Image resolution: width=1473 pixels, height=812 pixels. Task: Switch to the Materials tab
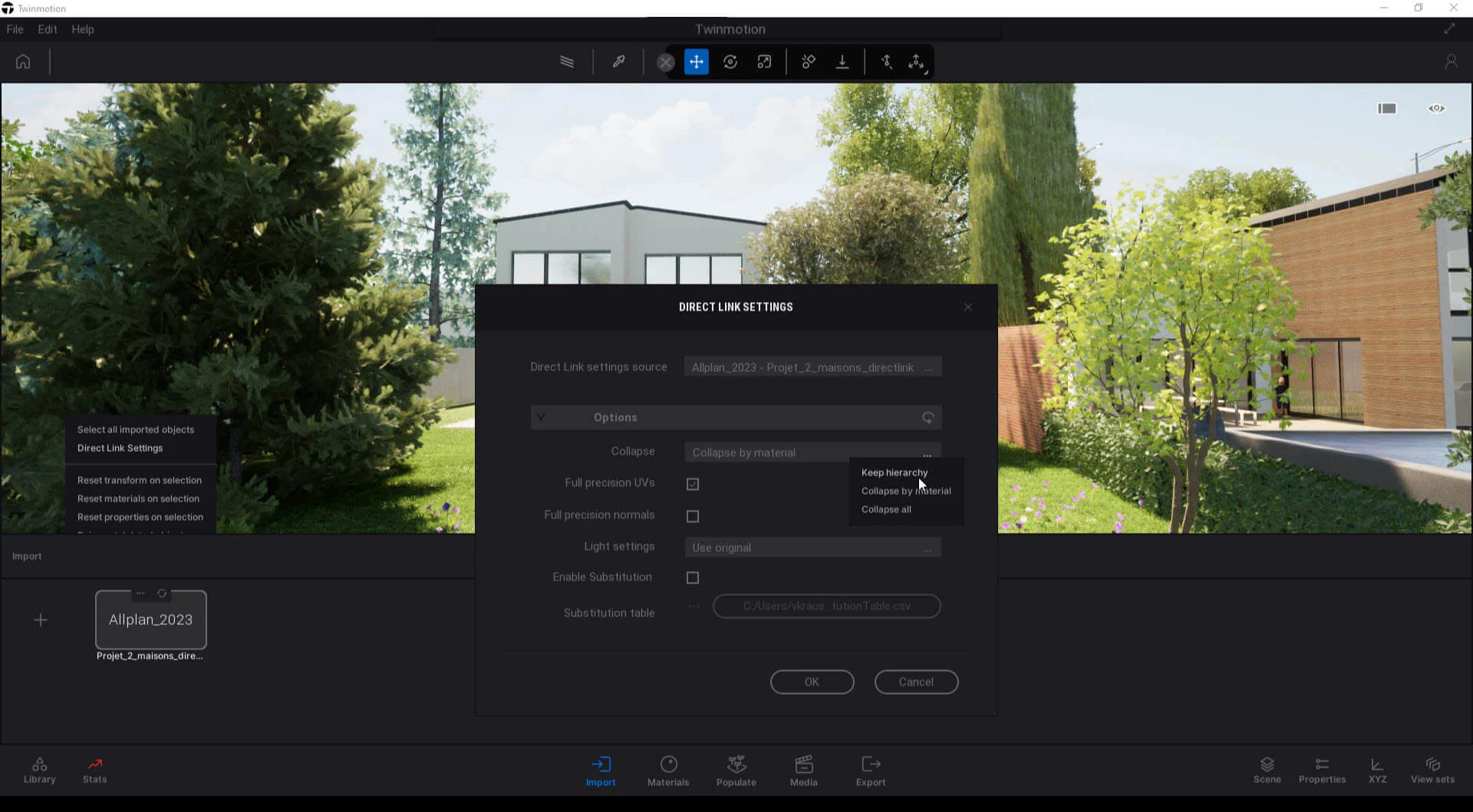(668, 771)
